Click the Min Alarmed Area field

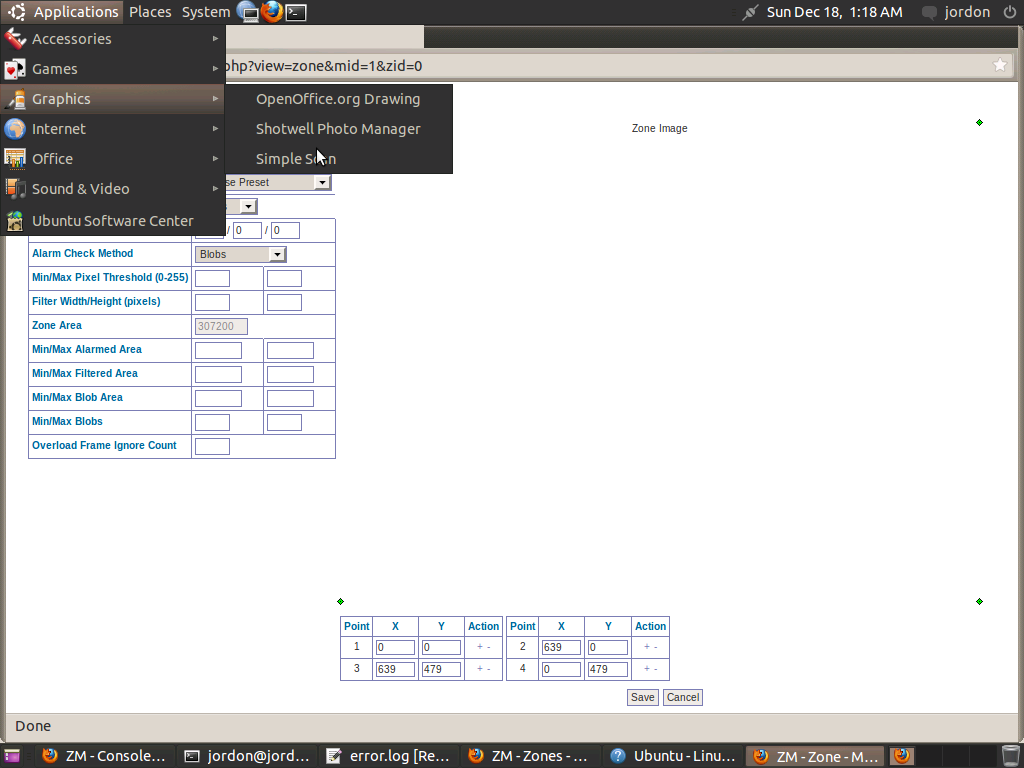[x=218, y=350]
